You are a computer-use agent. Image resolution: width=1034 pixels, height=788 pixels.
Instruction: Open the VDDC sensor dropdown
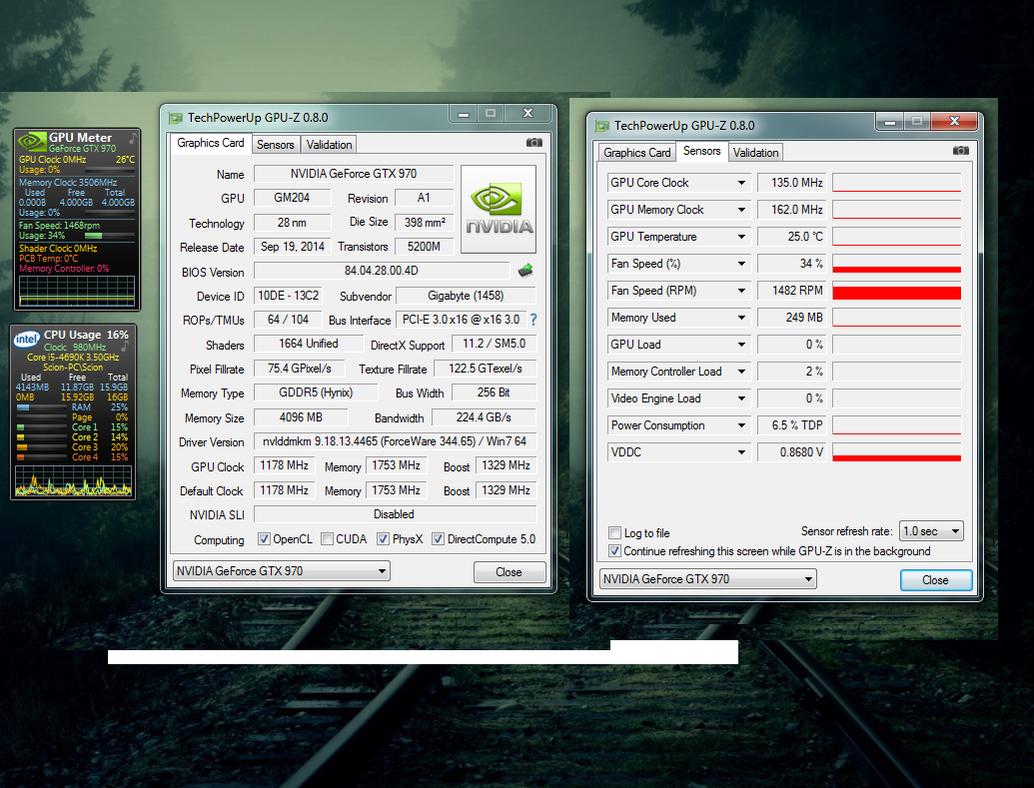(x=741, y=452)
